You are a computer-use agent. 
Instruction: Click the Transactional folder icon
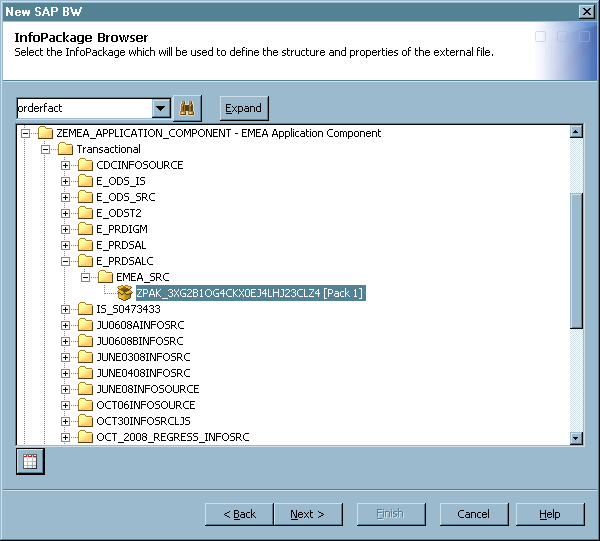65,149
